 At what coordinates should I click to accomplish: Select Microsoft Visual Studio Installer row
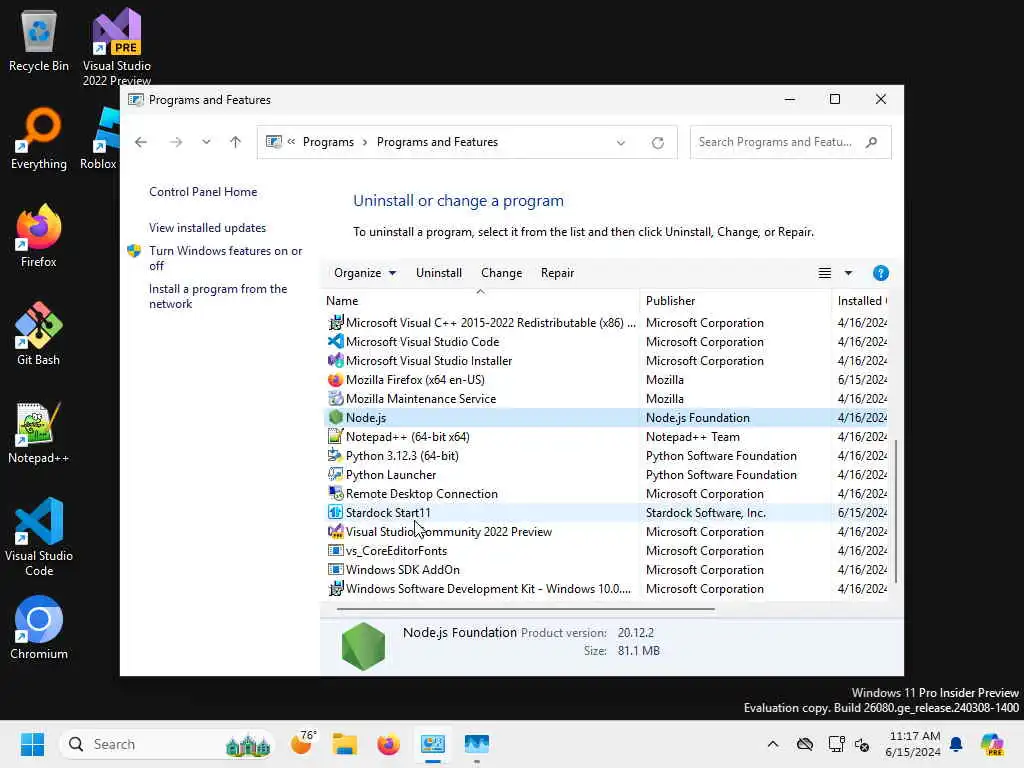tap(605, 360)
